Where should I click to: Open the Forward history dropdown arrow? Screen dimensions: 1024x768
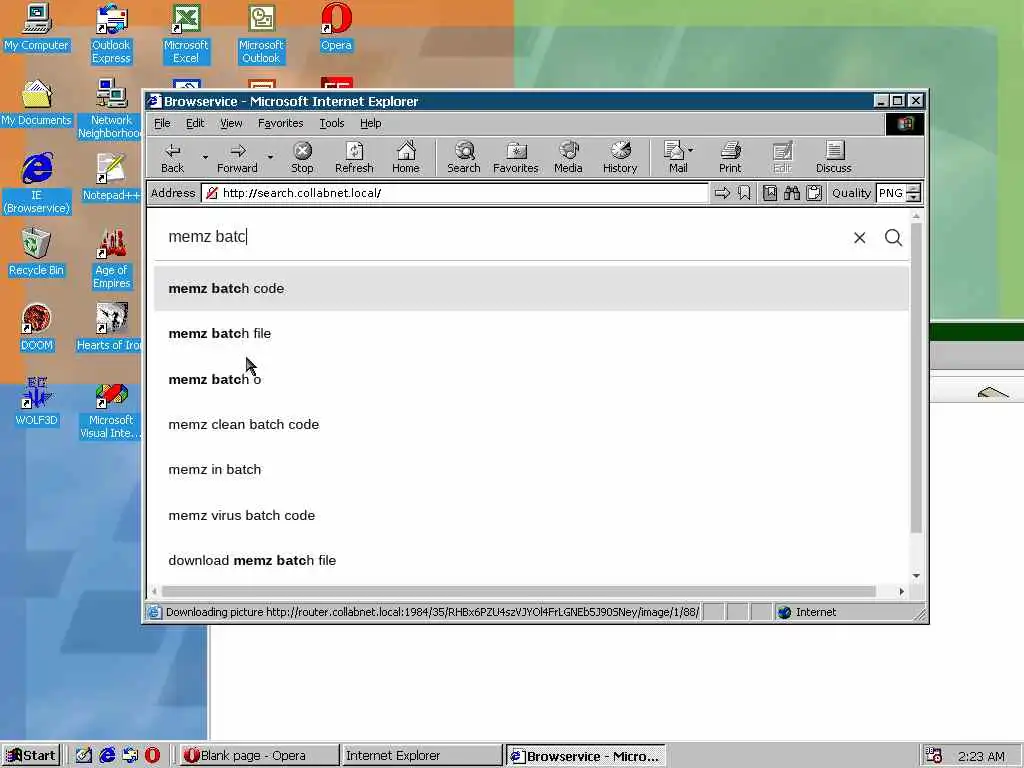(x=270, y=157)
